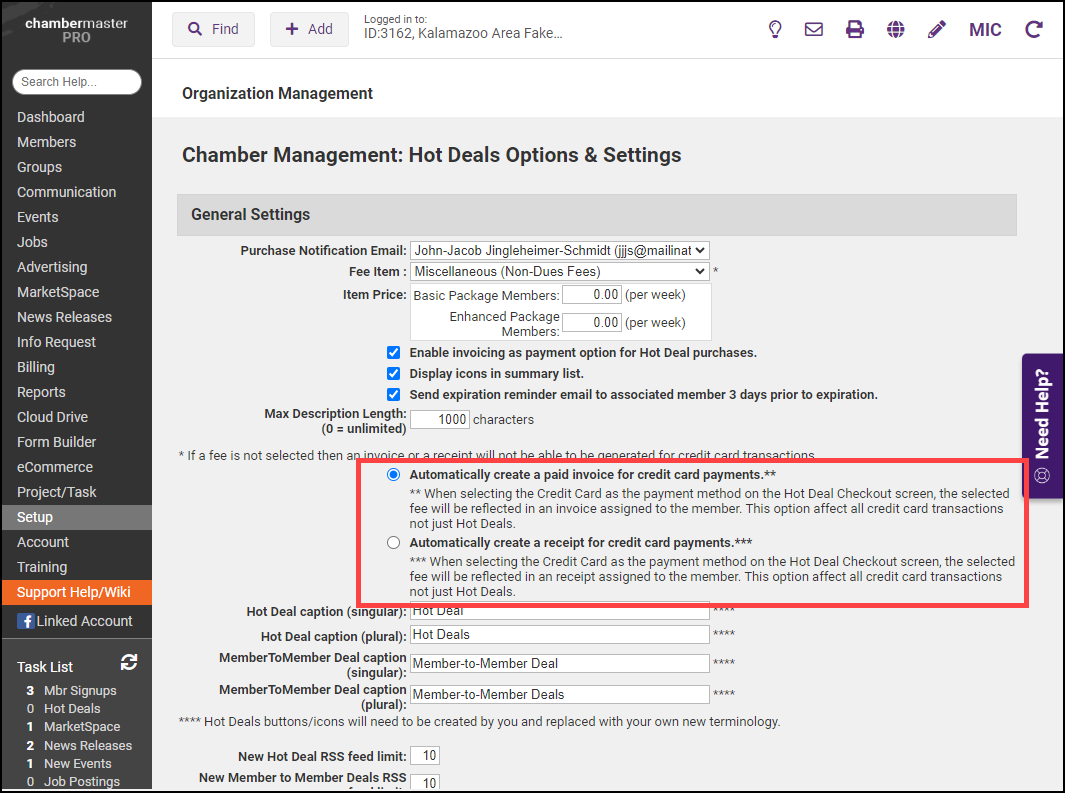Open Support Help/Wiki link

point(76,592)
